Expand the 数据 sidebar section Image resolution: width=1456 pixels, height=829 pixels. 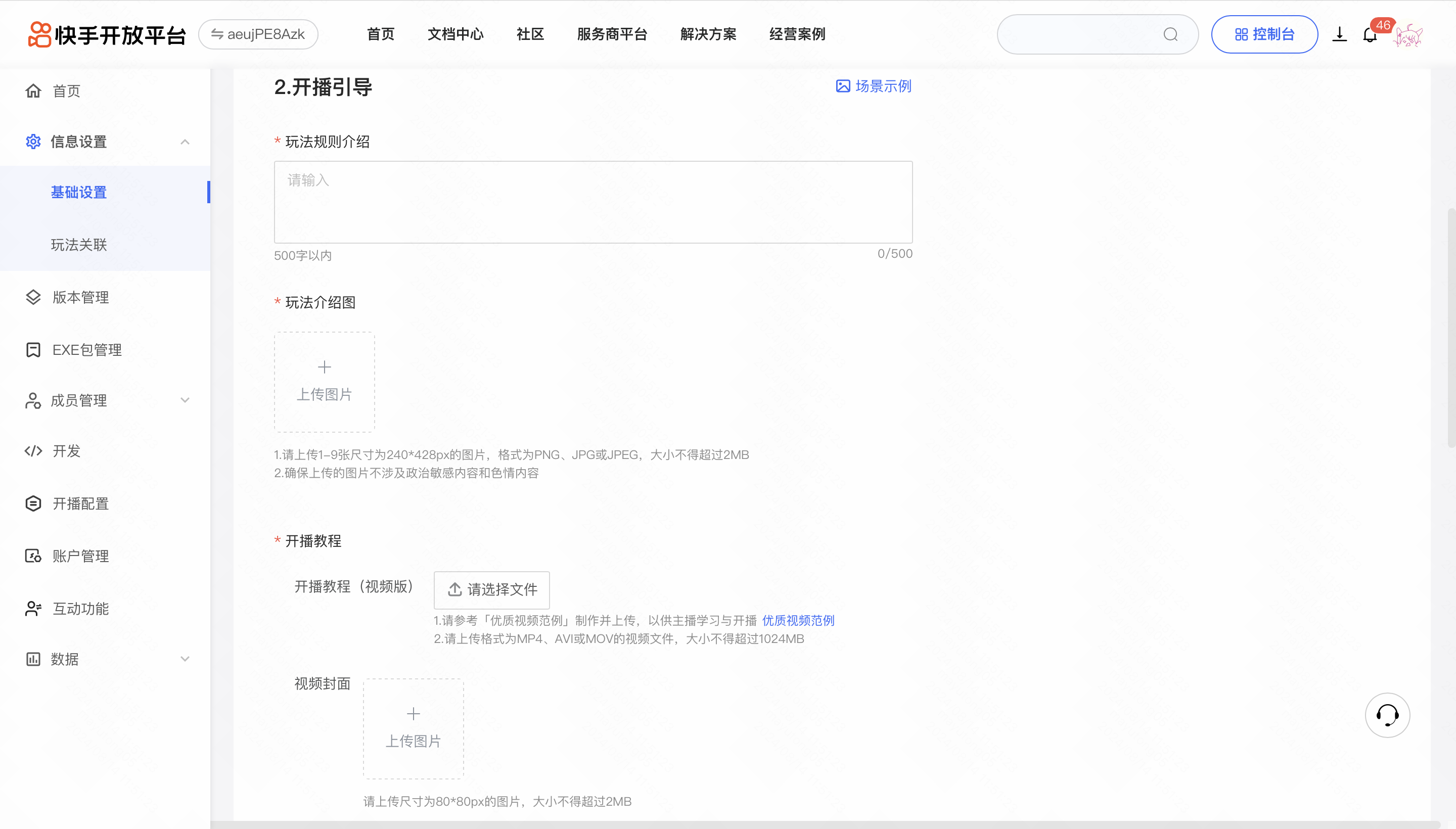click(185, 659)
